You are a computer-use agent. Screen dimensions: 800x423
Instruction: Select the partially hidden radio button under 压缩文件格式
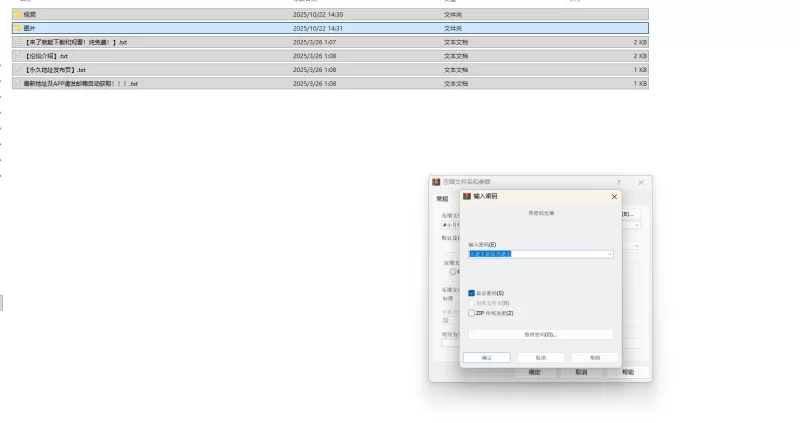(453, 271)
